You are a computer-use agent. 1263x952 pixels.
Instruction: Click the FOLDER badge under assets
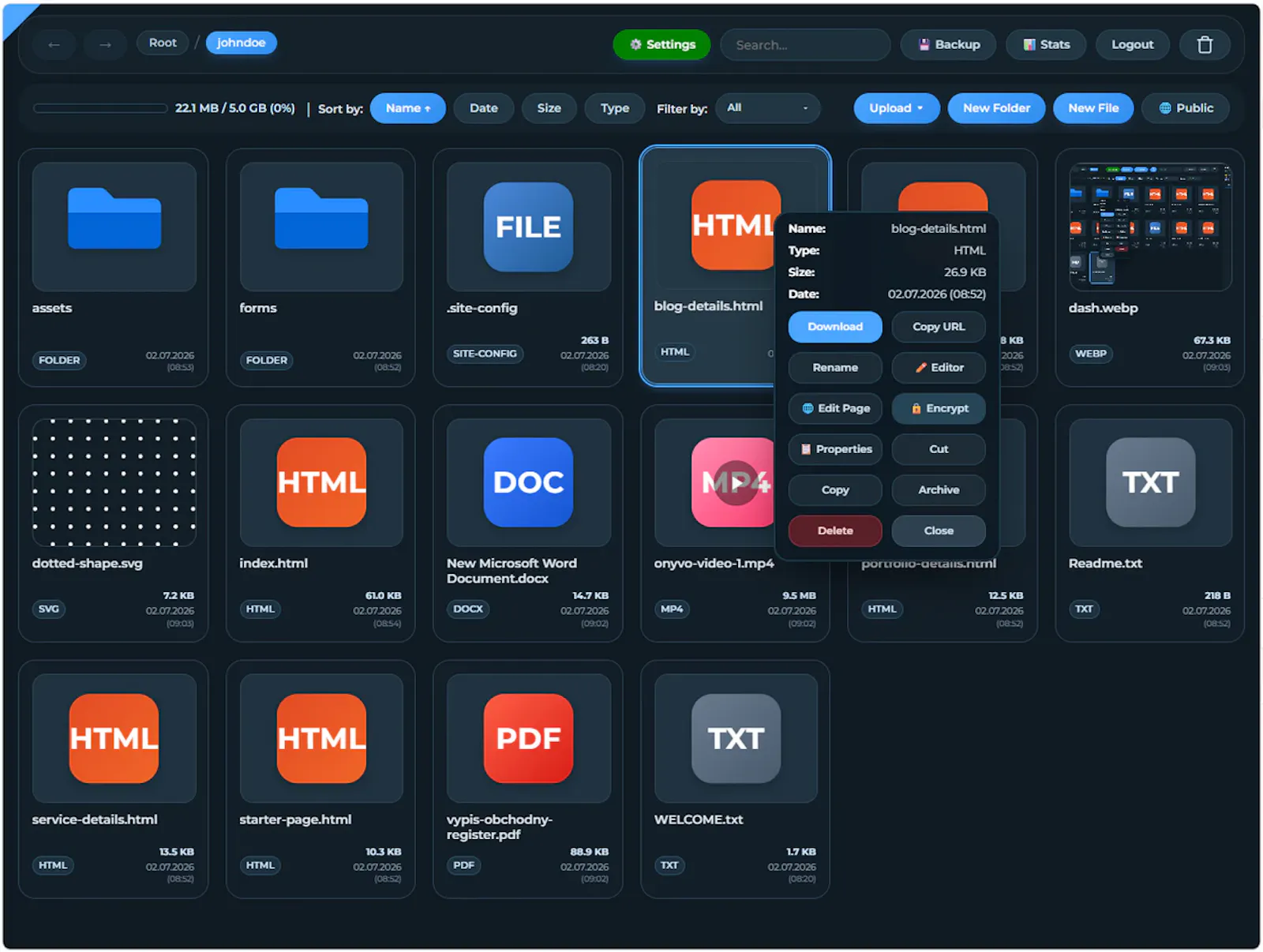(x=59, y=360)
